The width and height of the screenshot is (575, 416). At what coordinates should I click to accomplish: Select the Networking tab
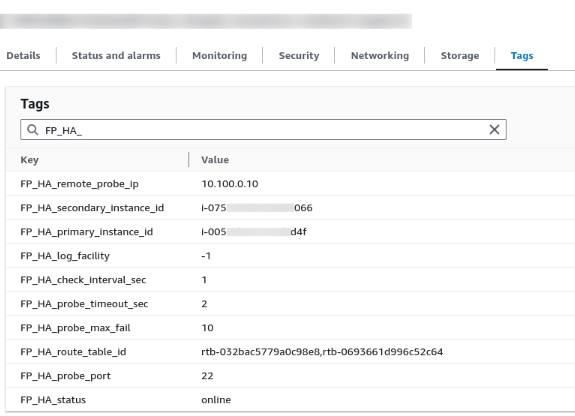(x=380, y=56)
